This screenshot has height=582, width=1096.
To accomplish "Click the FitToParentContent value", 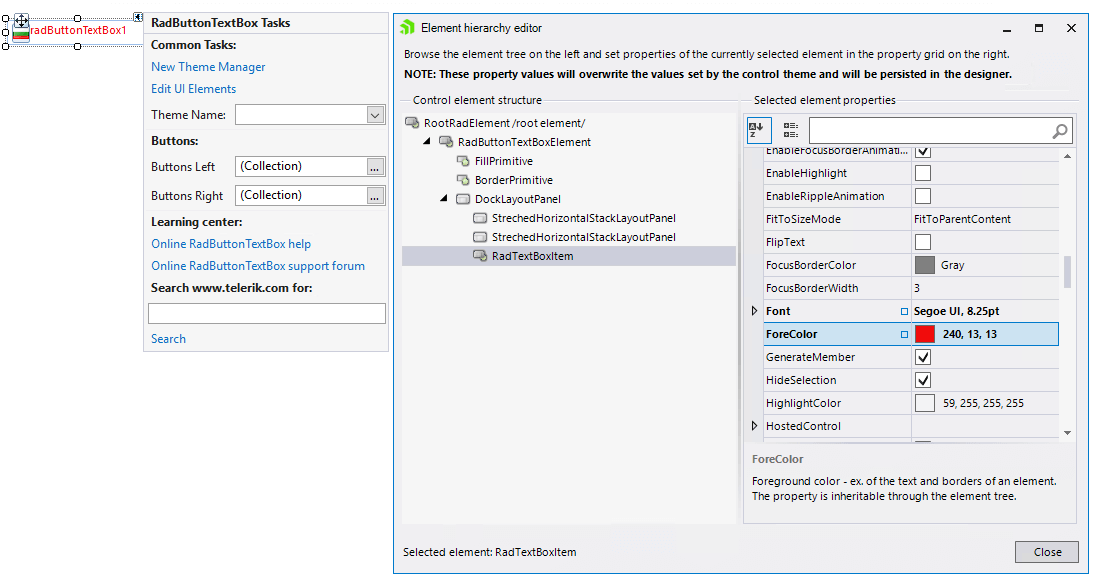I will coord(962,219).
